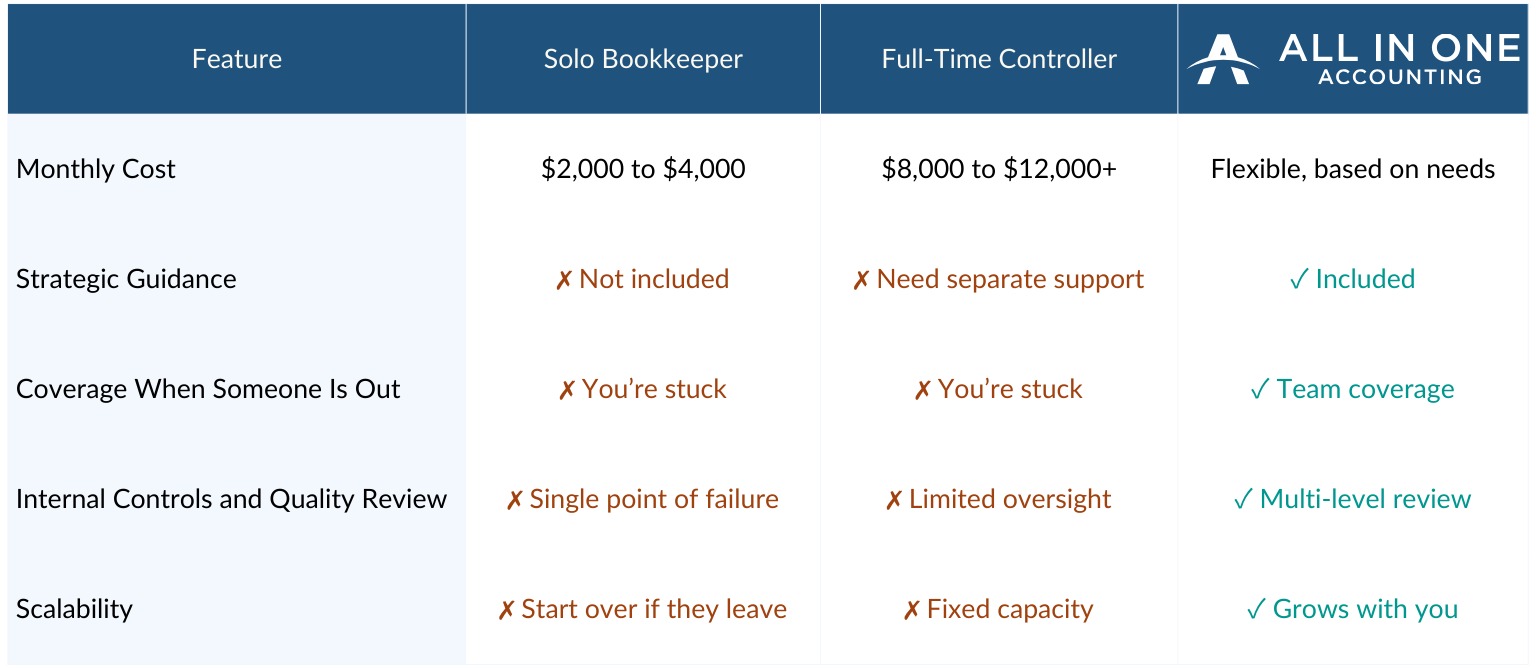Click the "$8,000 to $12,000+" cost cell
Image resolution: width=1536 pixels, height=668 pixels.
[999, 169]
